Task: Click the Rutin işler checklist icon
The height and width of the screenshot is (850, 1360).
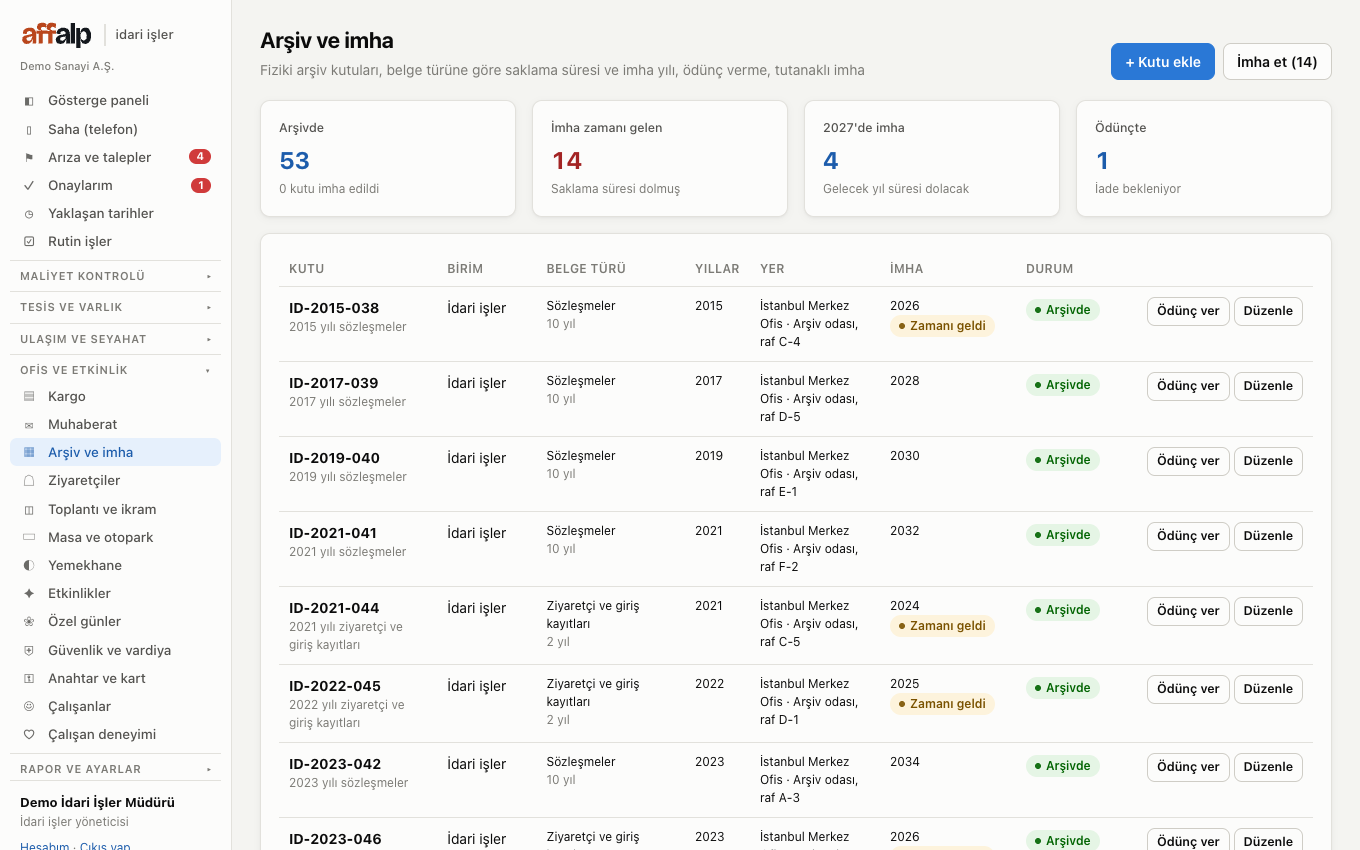Action: [29, 241]
